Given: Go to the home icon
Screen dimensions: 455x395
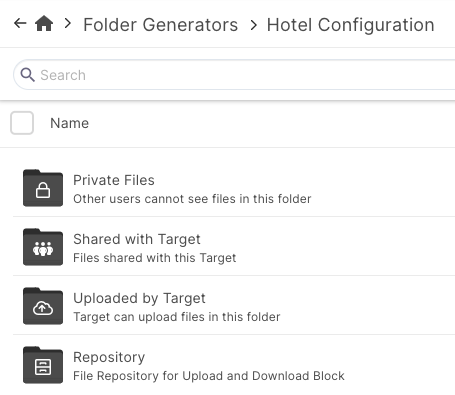Looking at the screenshot, I should click(x=44, y=24).
